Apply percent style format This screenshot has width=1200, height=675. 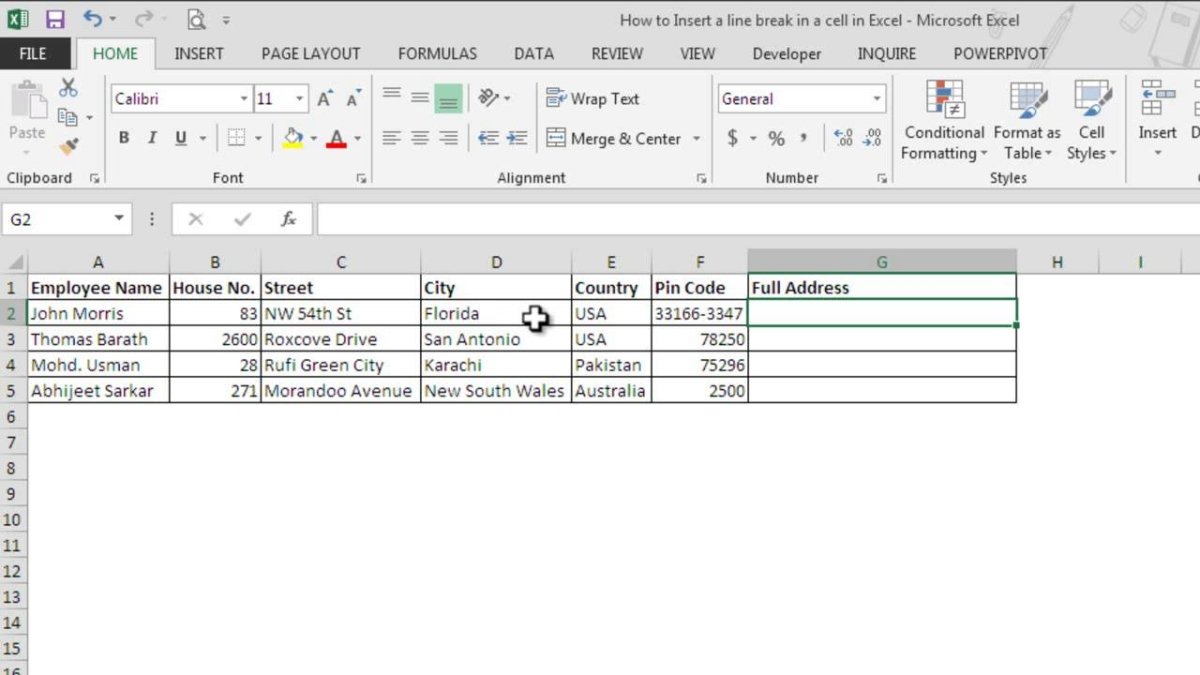click(x=777, y=138)
